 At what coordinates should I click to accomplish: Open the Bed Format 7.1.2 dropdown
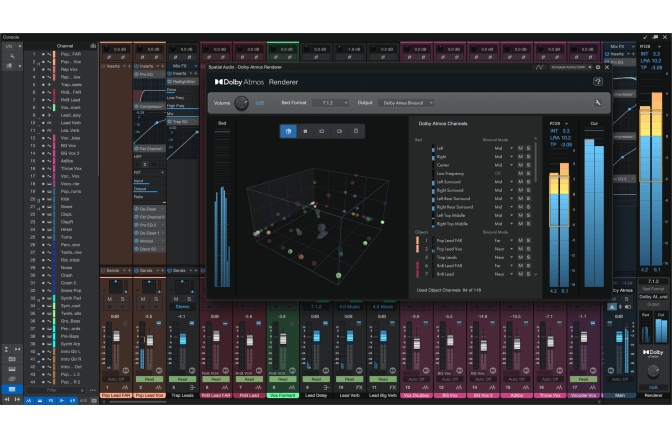(x=330, y=103)
